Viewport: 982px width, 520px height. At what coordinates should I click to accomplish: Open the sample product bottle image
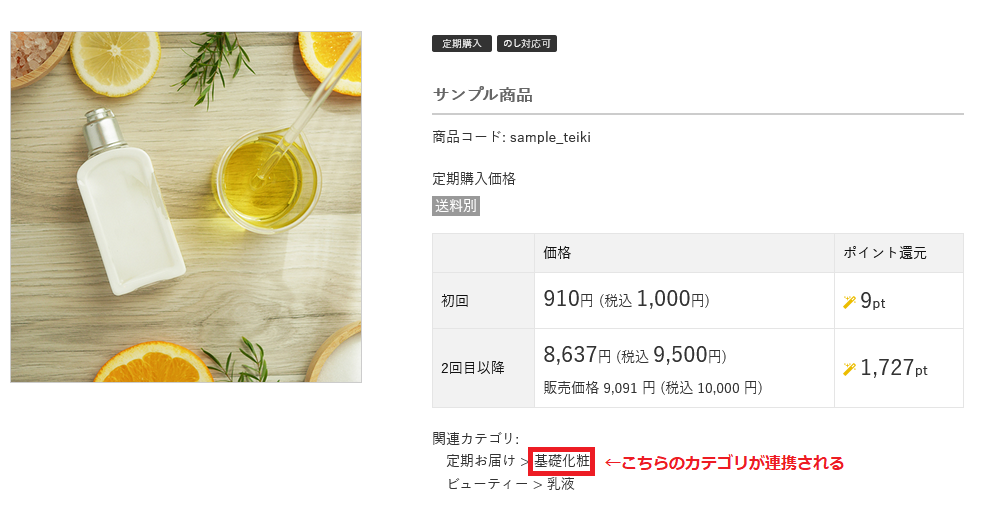click(186, 206)
